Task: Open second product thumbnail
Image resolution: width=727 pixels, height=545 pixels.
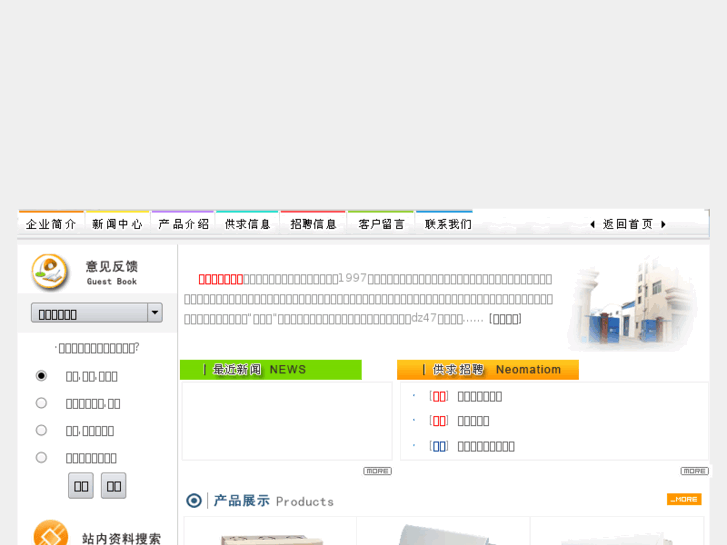Action: click(443, 531)
